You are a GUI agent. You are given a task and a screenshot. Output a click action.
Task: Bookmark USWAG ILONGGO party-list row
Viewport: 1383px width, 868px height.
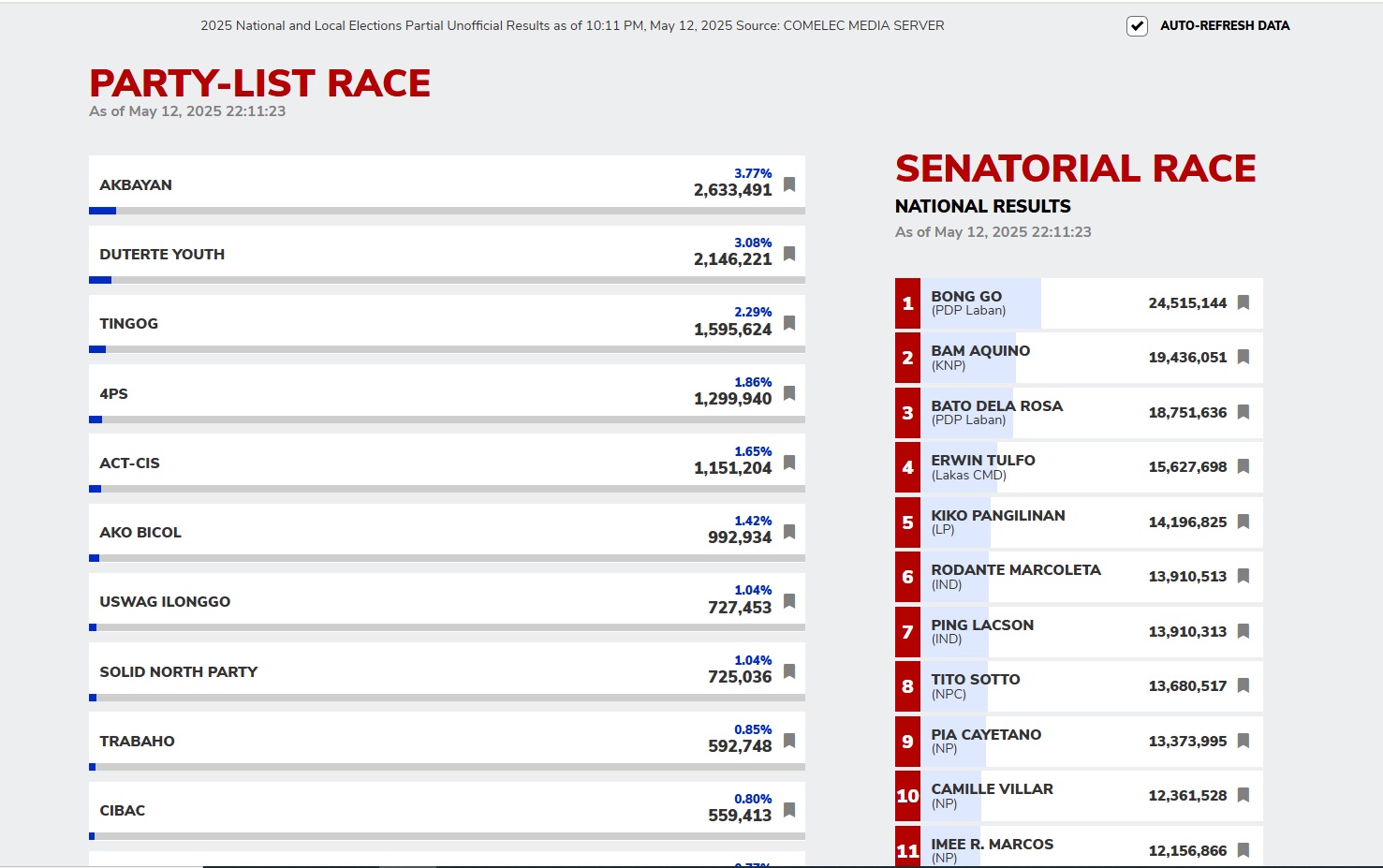click(x=789, y=601)
